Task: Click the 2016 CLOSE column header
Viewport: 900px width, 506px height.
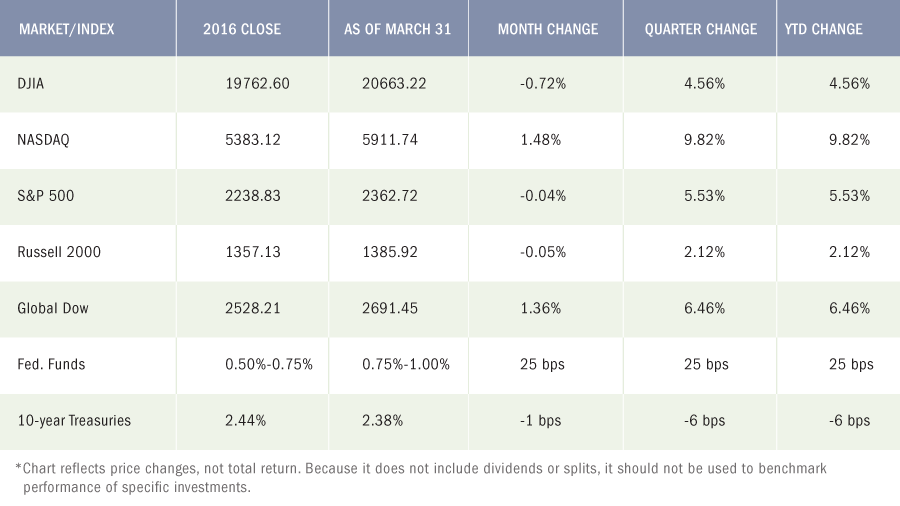Action: [x=242, y=29]
